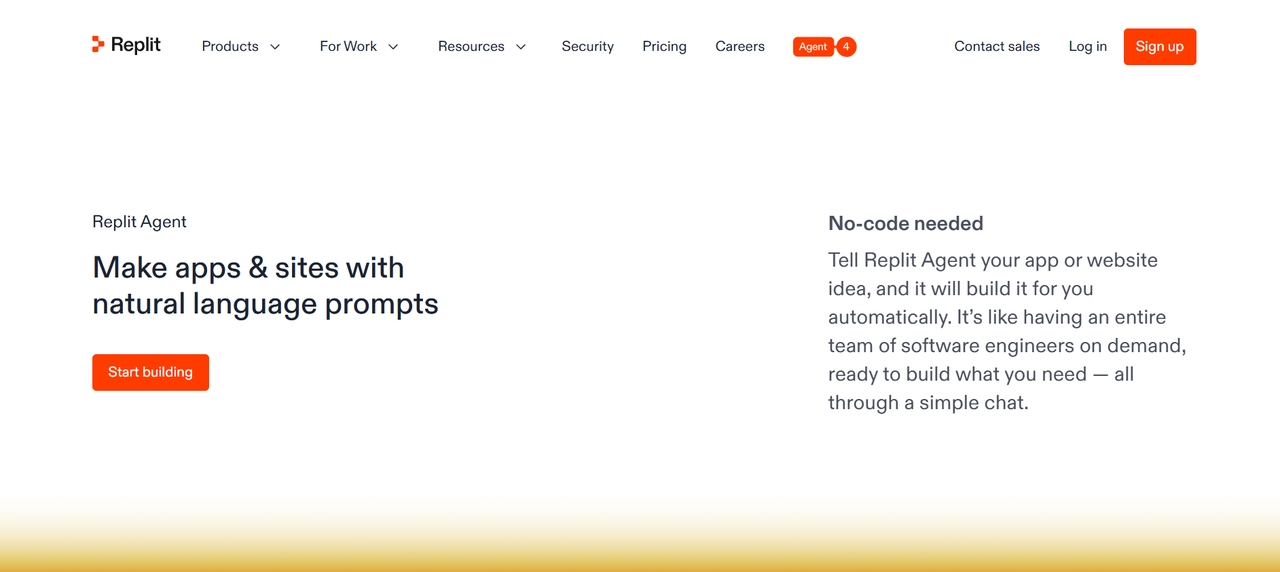Click the Agent 4 number badge
1280x572 pixels.
[x=846, y=47]
